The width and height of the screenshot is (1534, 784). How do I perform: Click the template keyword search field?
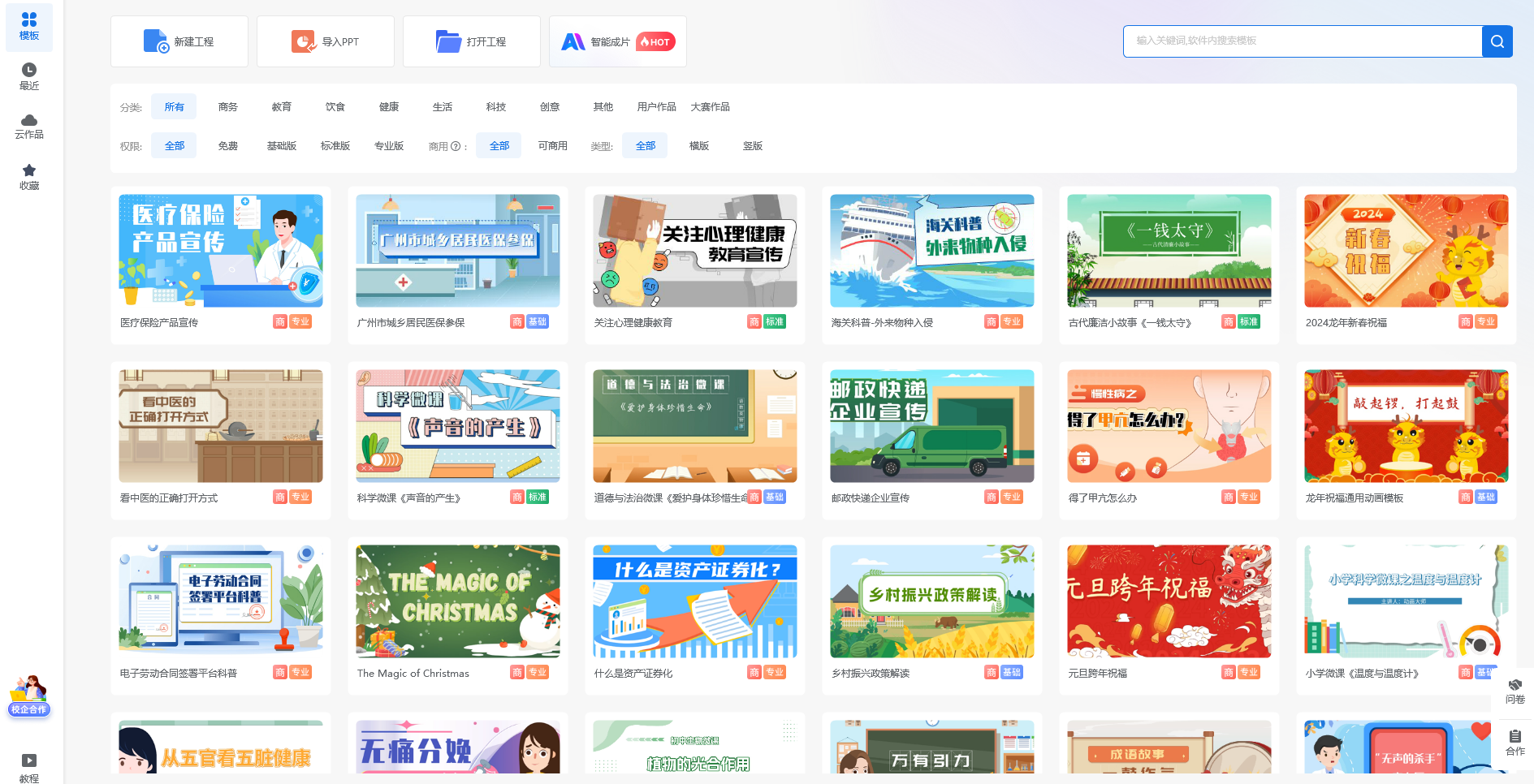tap(1303, 41)
